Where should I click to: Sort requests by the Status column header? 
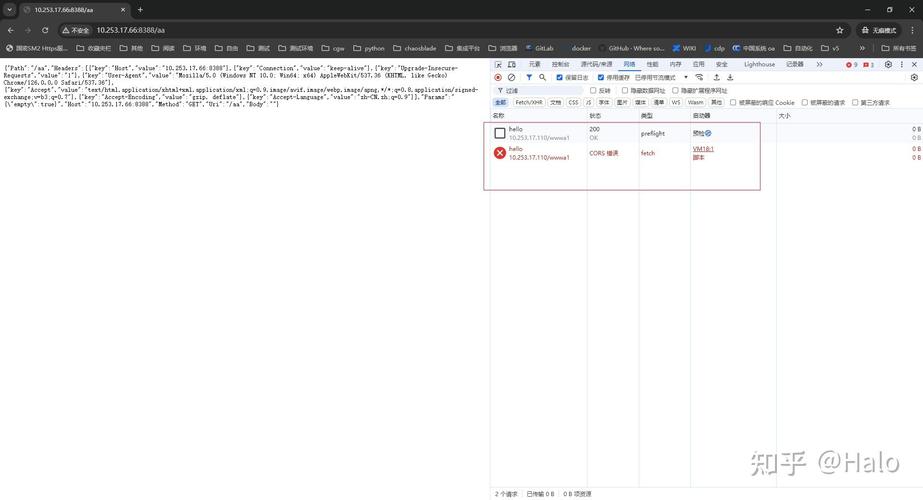click(x=612, y=116)
